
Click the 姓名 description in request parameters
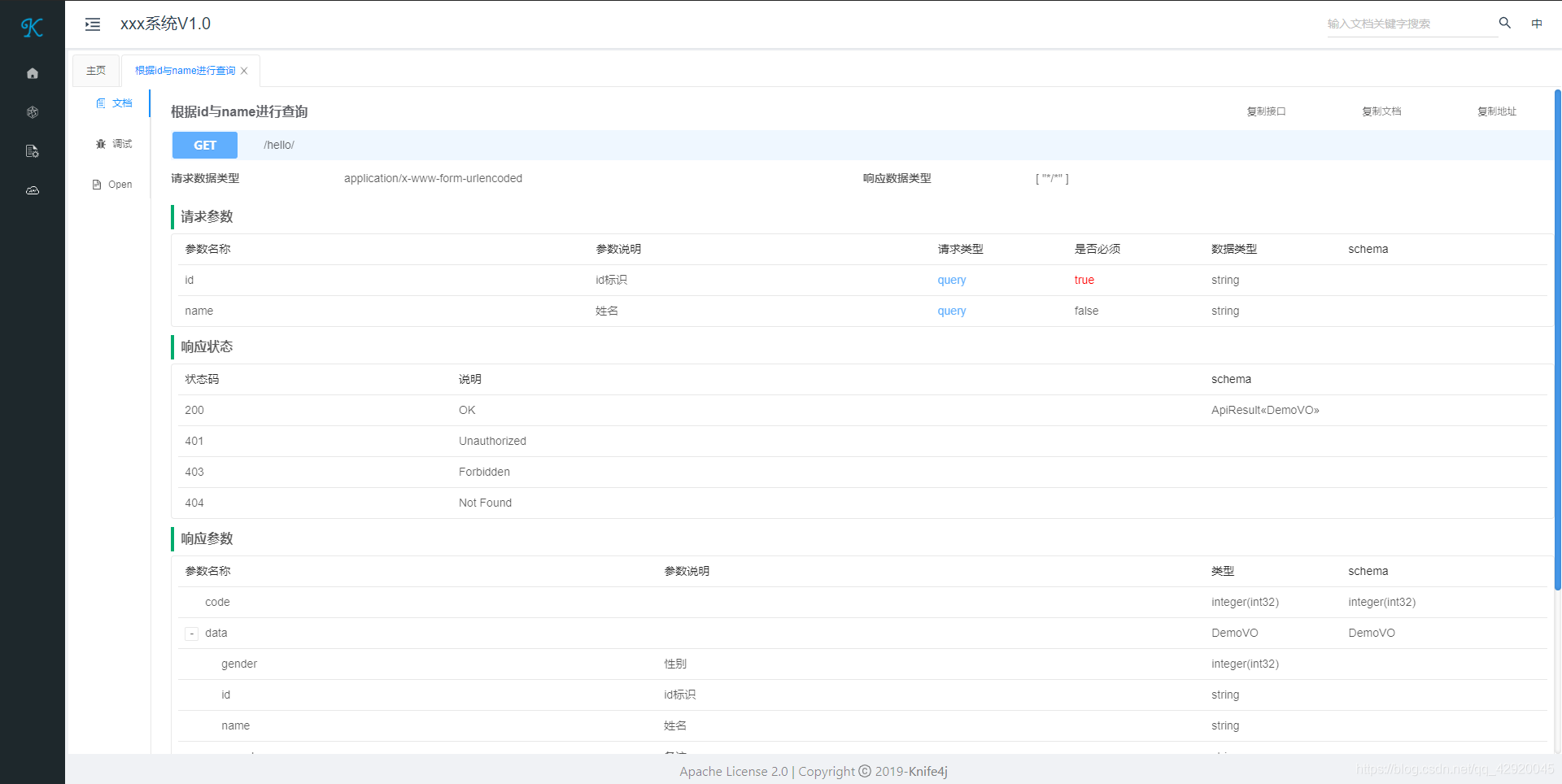(607, 311)
